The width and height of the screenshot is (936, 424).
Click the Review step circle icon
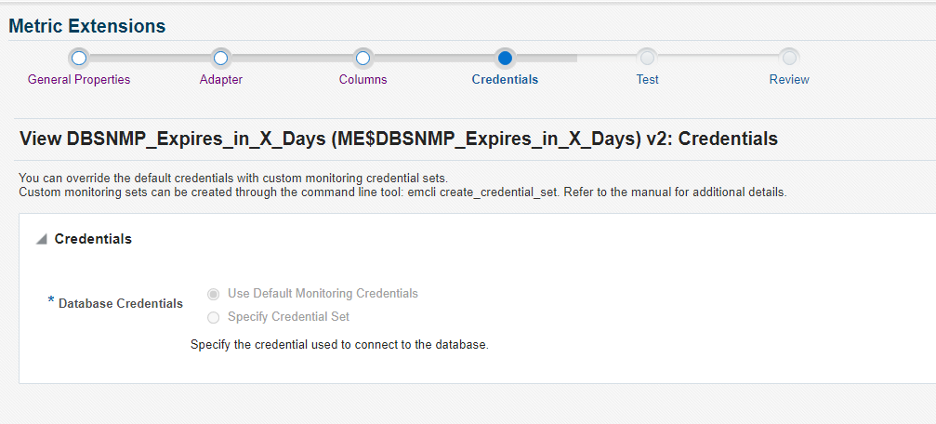[789, 58]
